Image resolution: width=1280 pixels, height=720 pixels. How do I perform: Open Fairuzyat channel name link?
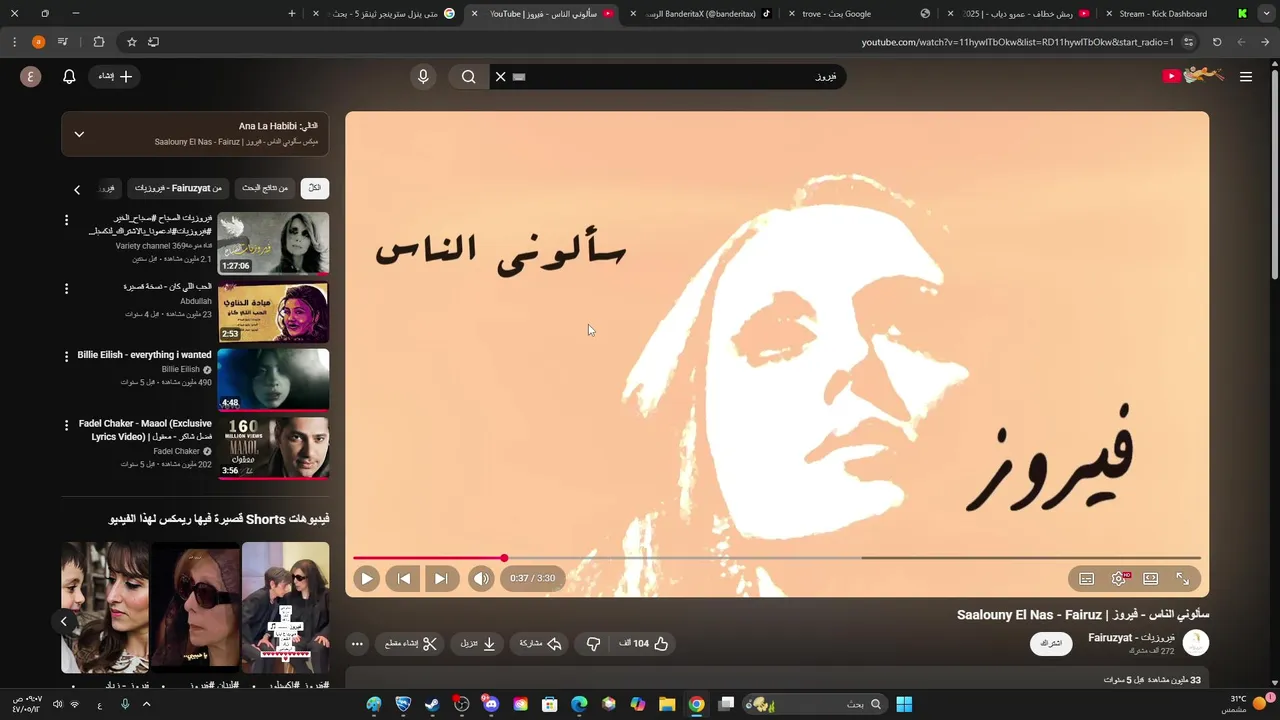[1131, 637]
